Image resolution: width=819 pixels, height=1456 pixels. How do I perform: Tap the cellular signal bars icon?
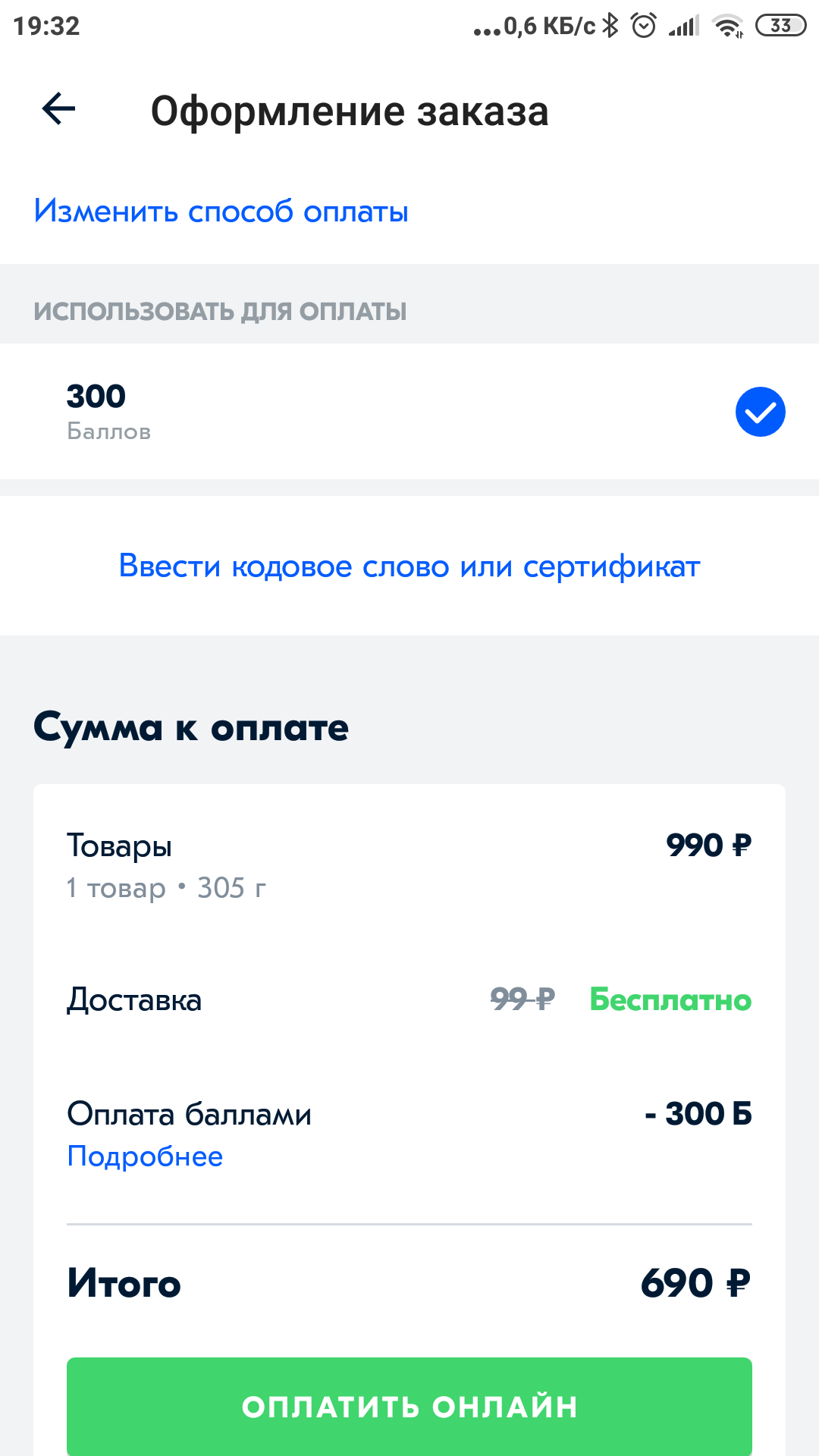[x=684, y=27]
